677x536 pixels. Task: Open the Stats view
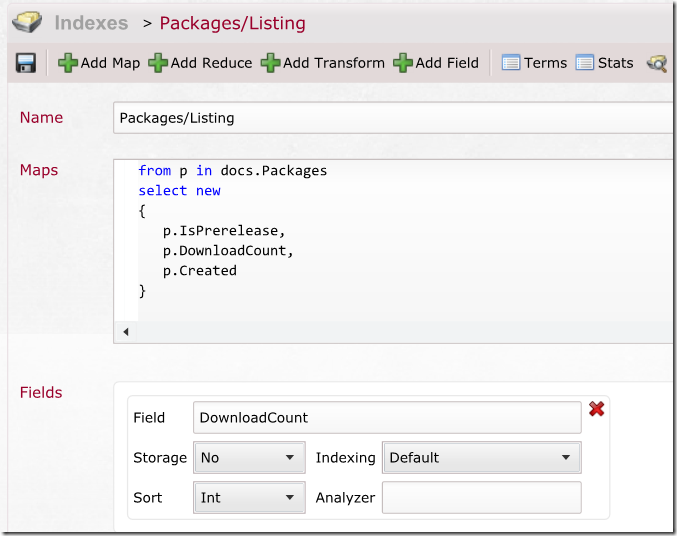[604, 63]
